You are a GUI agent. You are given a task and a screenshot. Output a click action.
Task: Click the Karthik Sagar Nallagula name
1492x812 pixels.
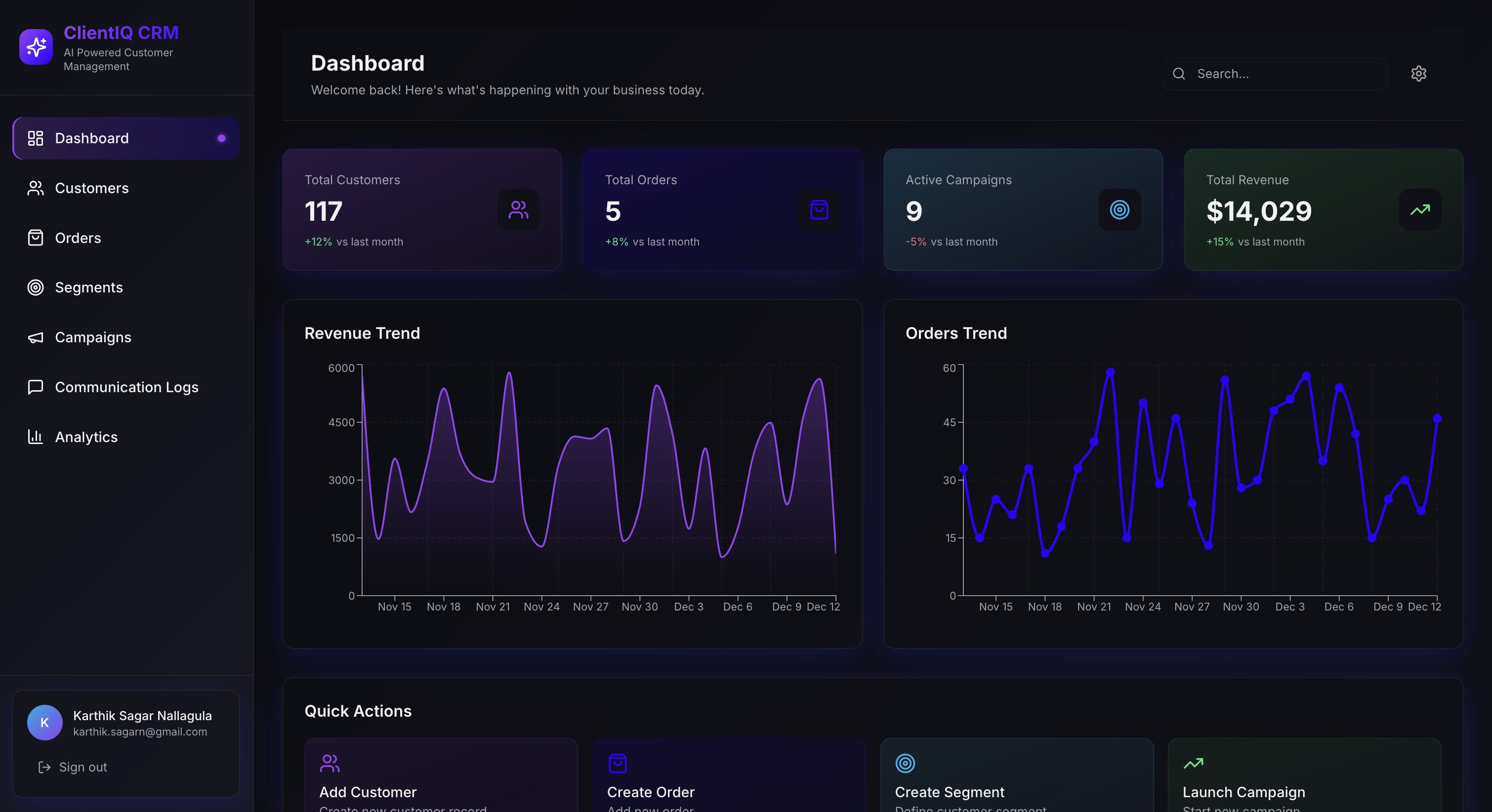click(x=142, y=715)
